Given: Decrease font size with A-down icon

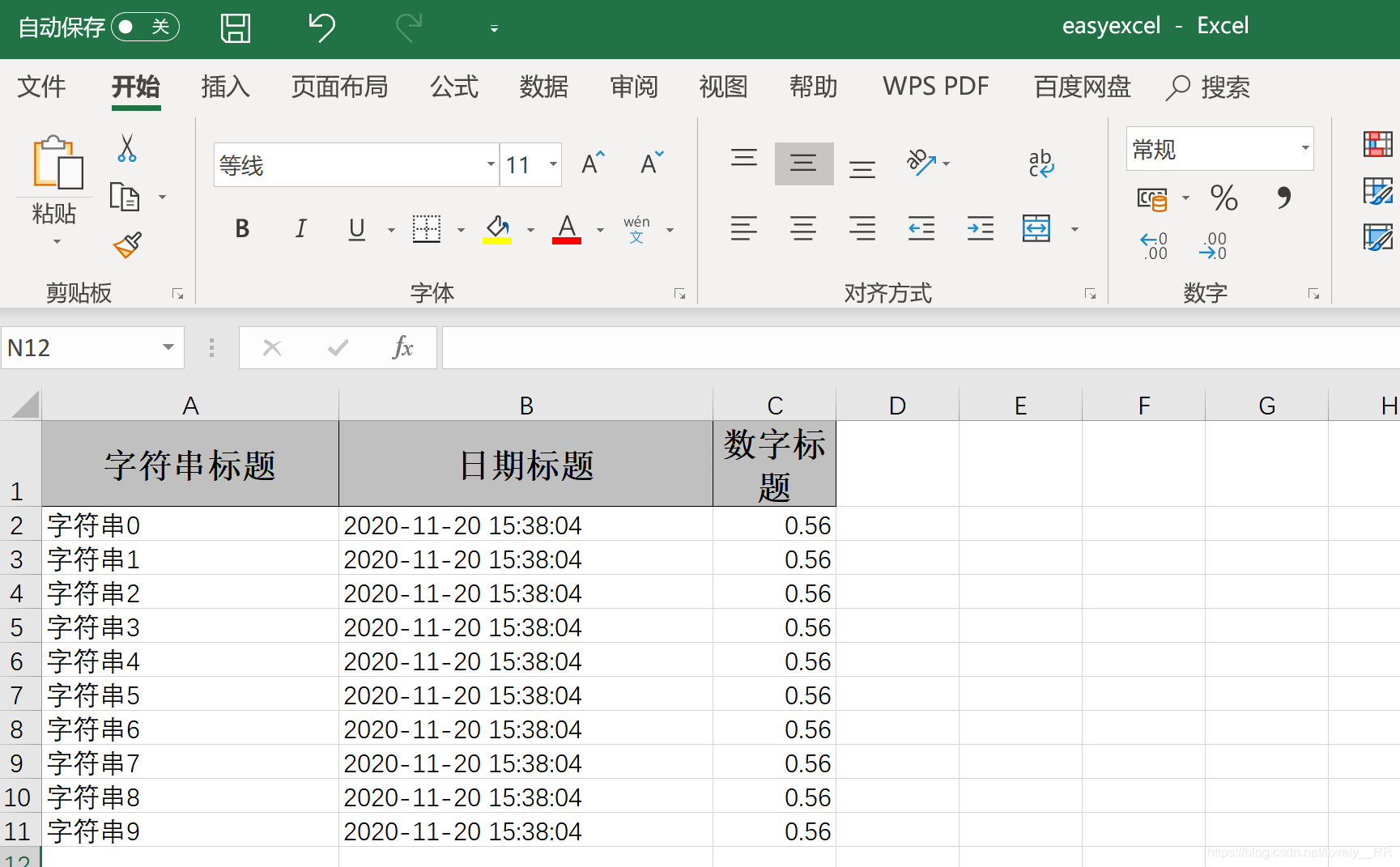Looking at the screenshot, I should tap(653, 164).
